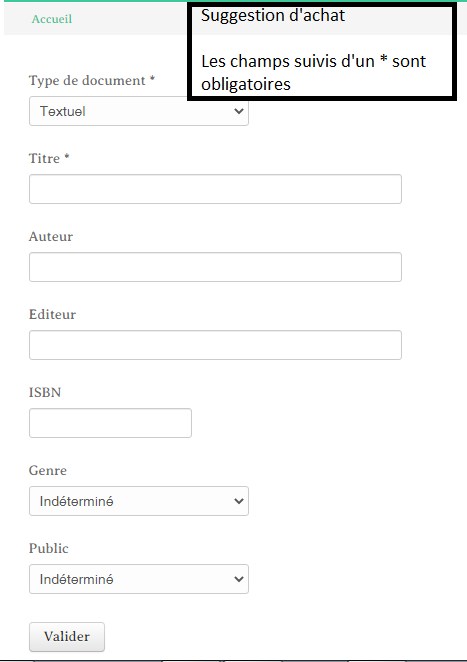This screenshot has width=467, height=662.
Task: Click the Public label text
Action: 49,548
